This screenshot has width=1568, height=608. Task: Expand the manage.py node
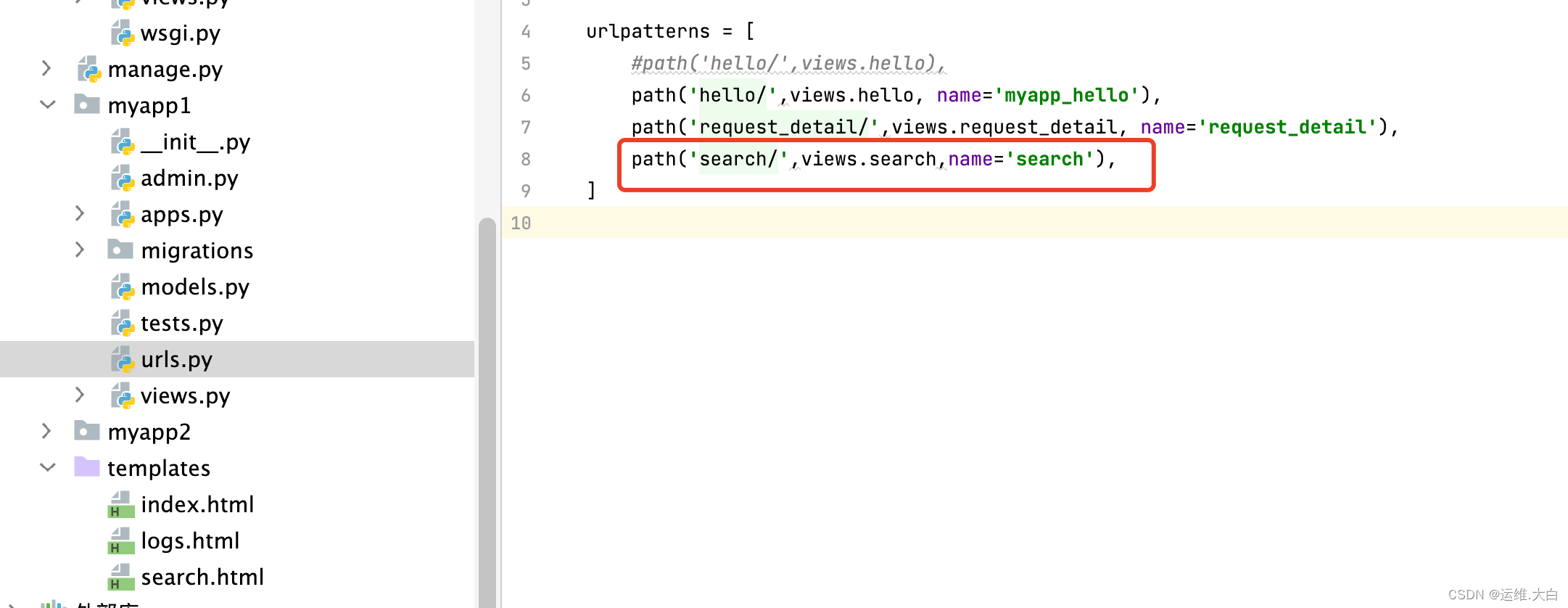[x=46, y=68]
